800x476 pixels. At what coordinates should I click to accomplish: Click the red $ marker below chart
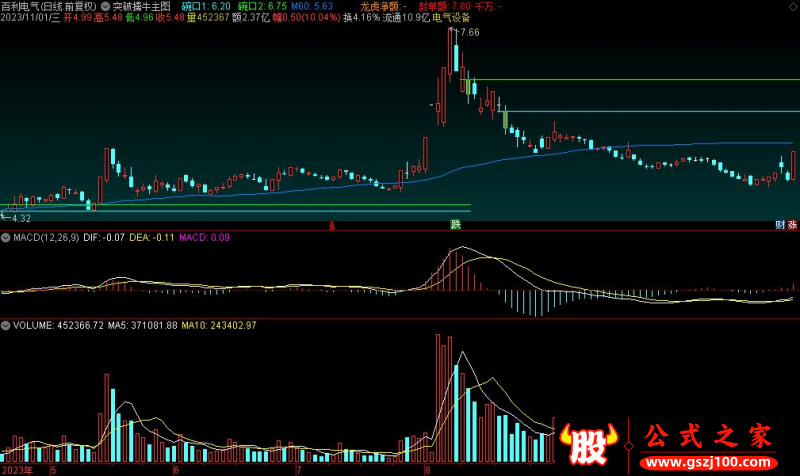click(x=331, y=226)
